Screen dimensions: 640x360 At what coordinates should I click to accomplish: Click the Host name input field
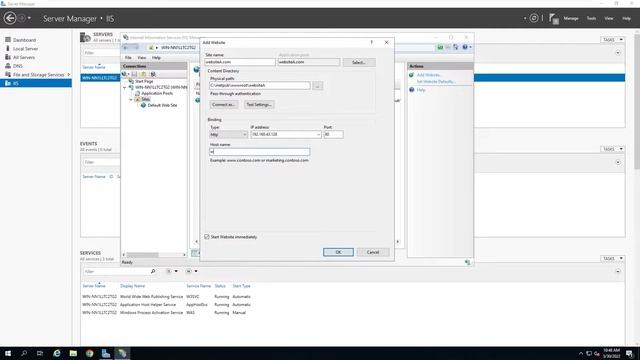point(260,152)
